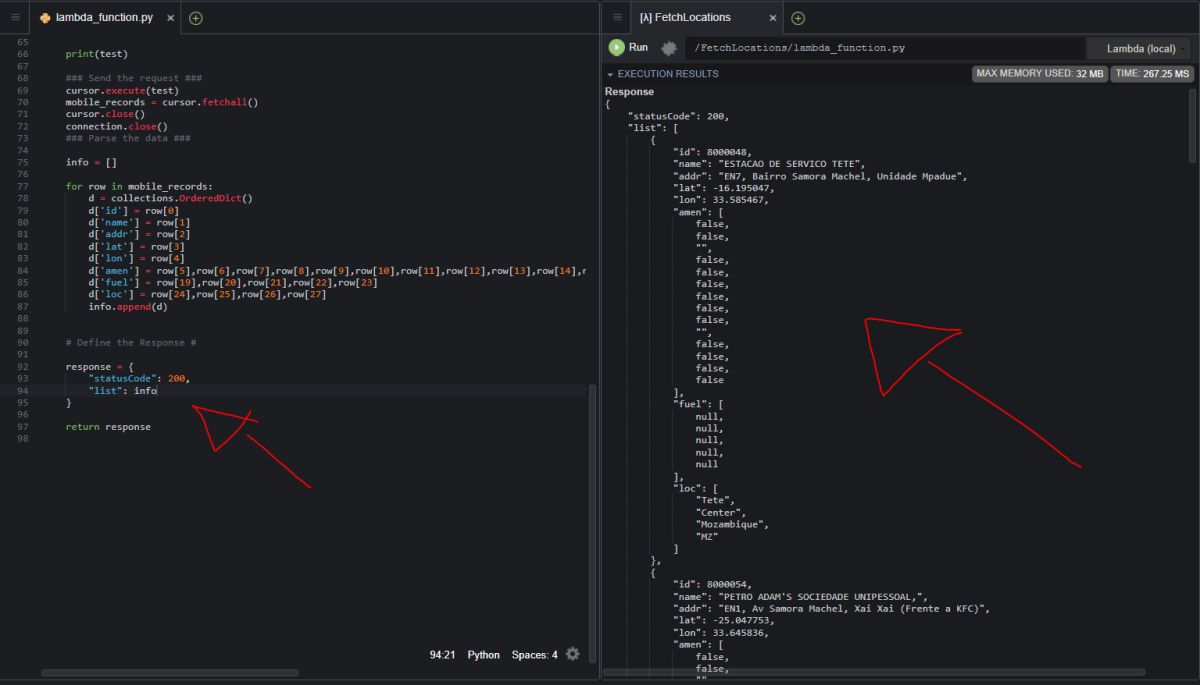The height and width of the screenshot is (685, 1200).
Task: Click '"lon": 33.585467,' in response
Action: point(721,200)
